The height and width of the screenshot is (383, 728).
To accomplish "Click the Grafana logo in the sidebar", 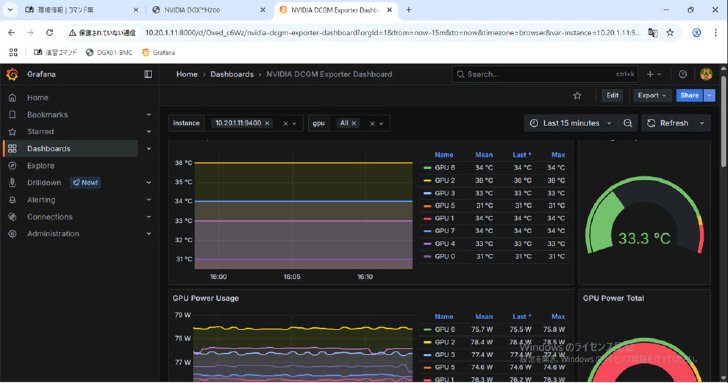I will pyautogui.click(x=13, y=74).
